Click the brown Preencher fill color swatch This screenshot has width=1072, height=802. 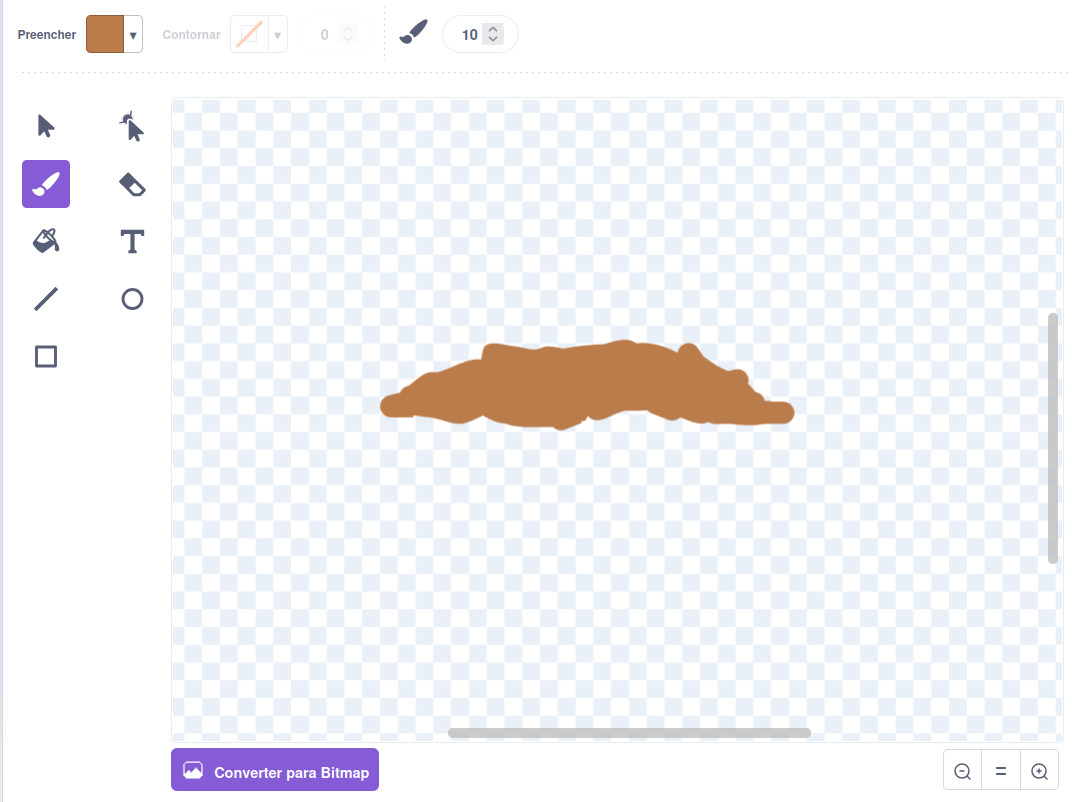(105, 34)
